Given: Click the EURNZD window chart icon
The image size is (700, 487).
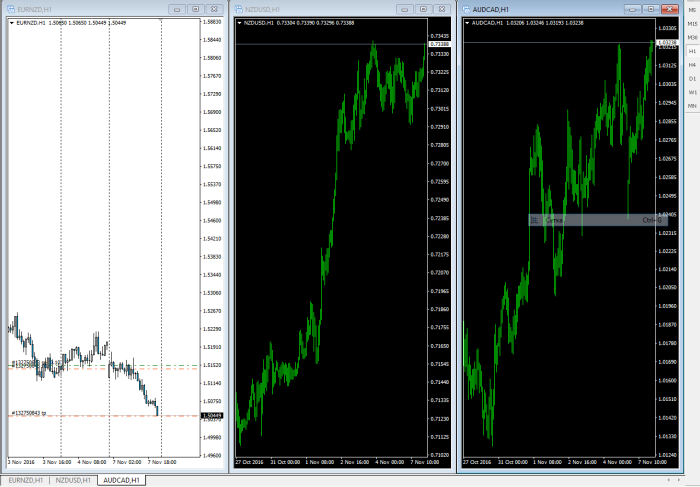Looking at the screenshot, I should coord(11,9).
